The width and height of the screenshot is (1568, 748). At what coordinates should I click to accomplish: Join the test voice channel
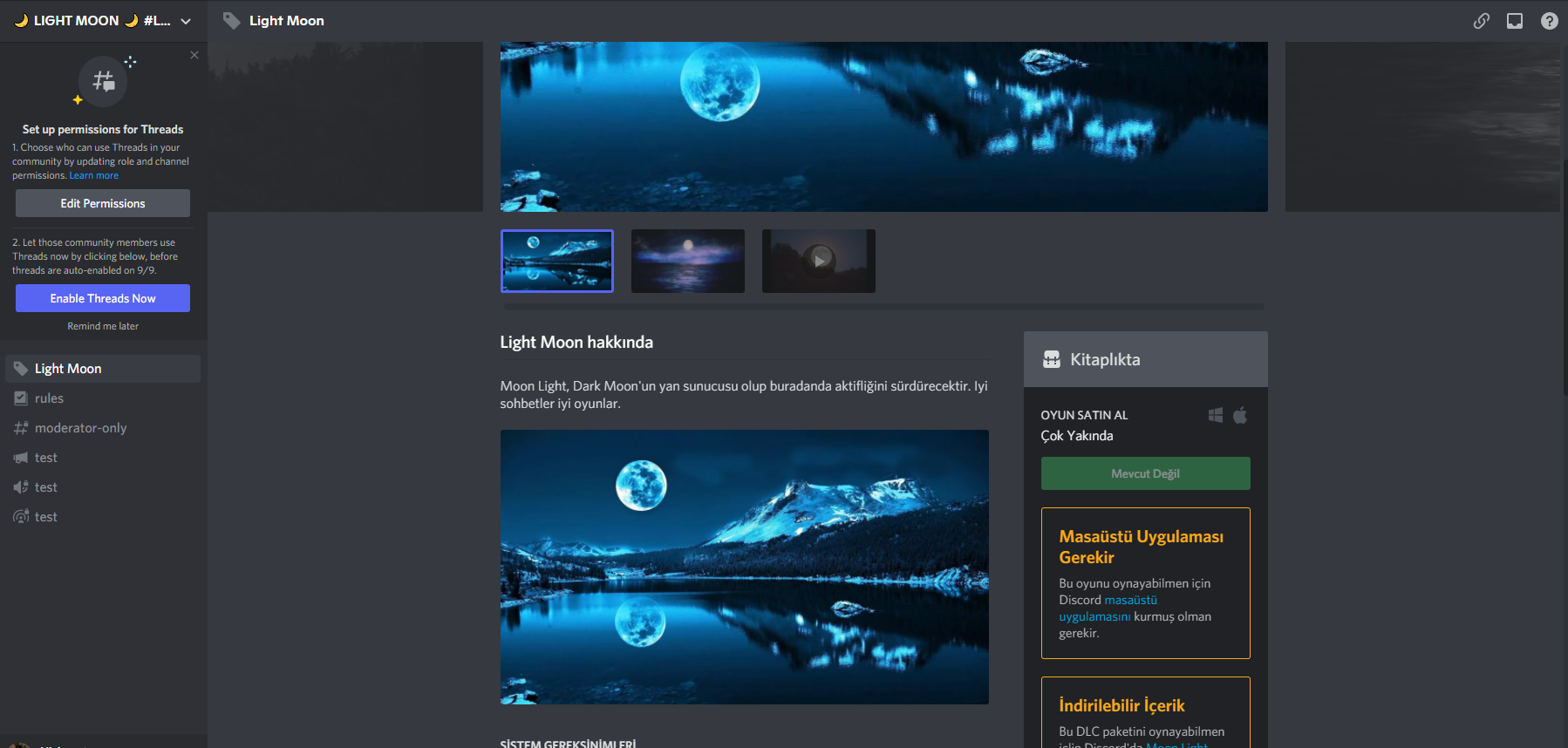point(103,487)
